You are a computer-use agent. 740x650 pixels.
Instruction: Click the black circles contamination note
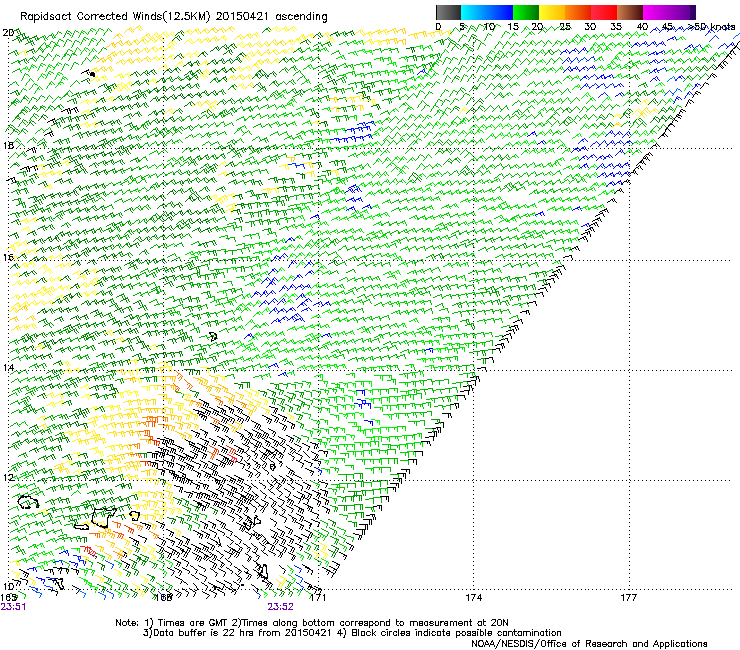click(449, 633)
